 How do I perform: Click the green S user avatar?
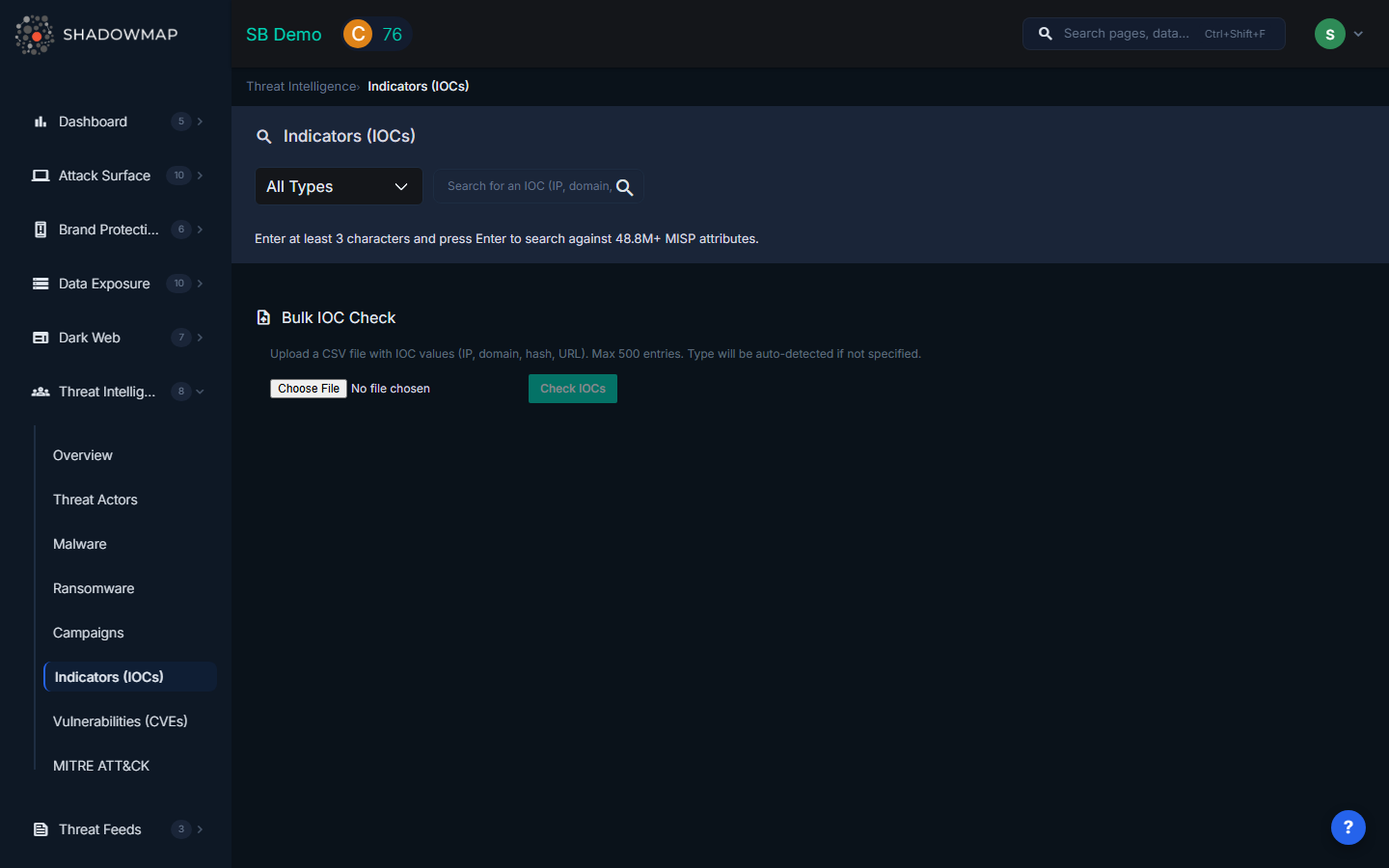point(1329,35)
